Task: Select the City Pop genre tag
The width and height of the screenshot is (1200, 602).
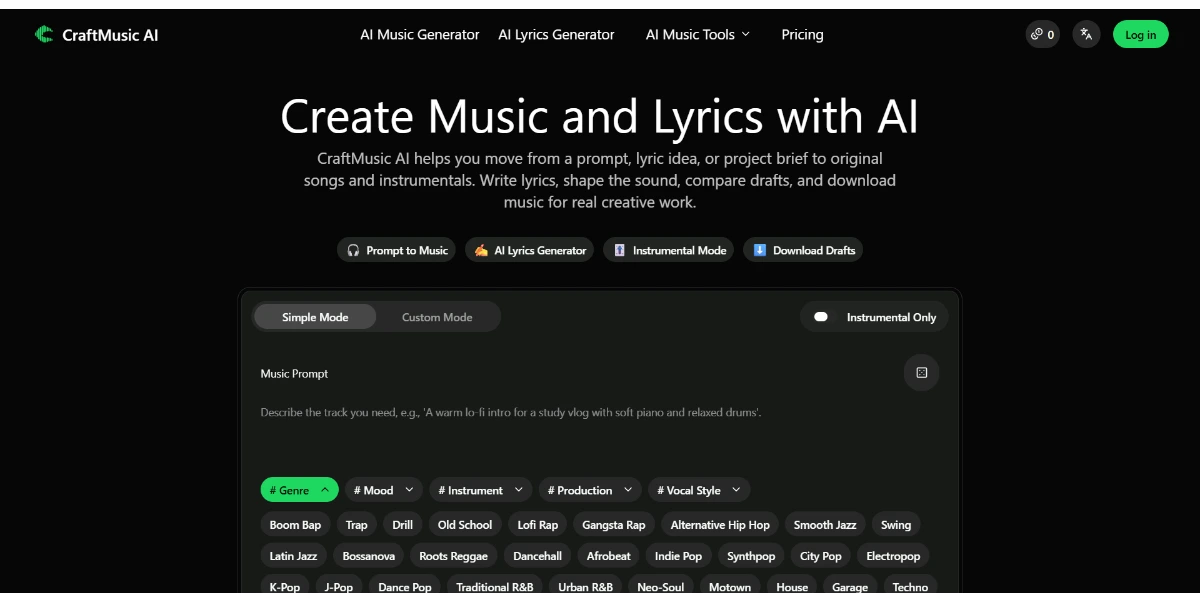Action: [x=821, y=556]
